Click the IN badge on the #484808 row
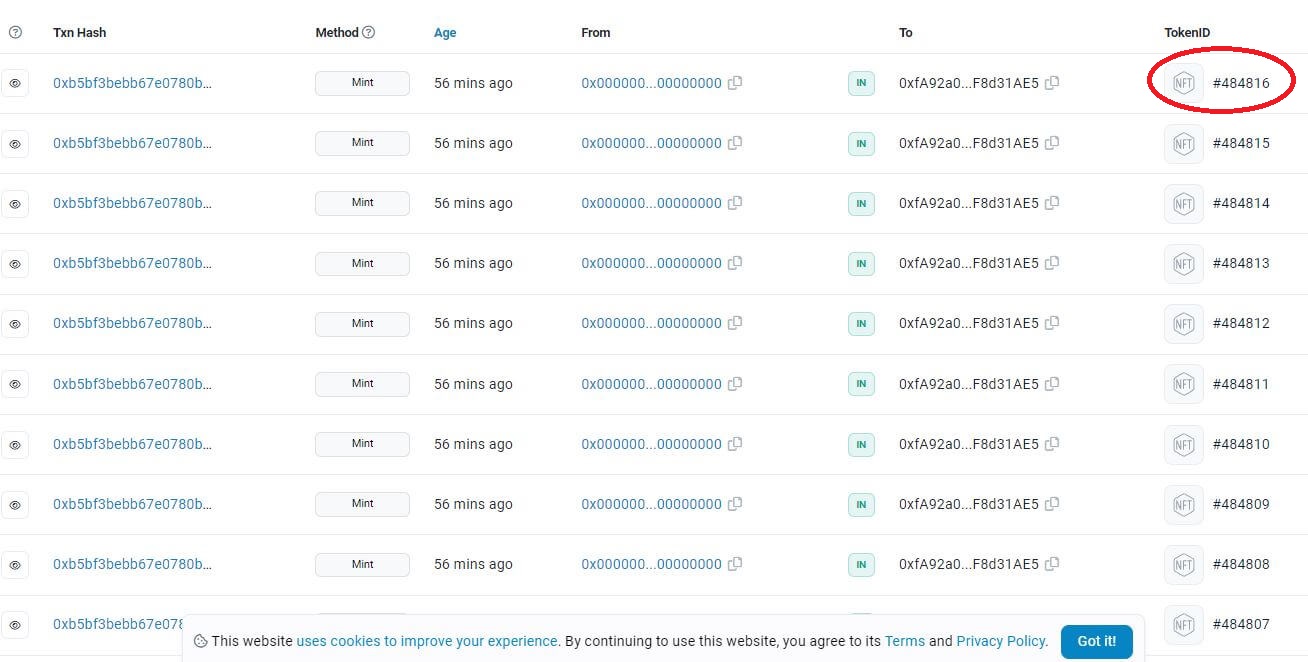 point(861,564)
